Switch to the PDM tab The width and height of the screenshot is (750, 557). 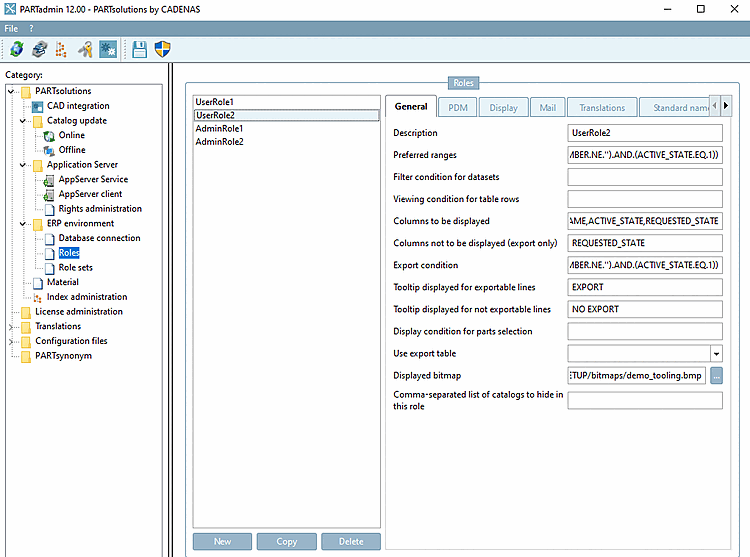(457, 107)
